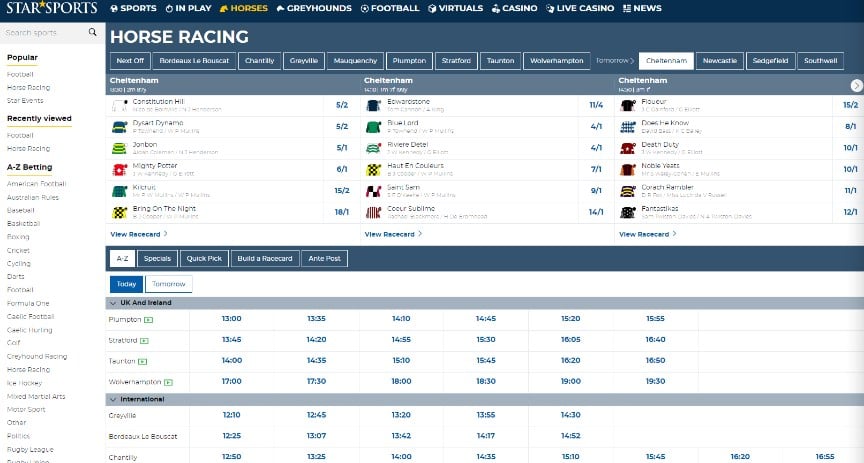Open Star Events in Popular list
864x463 pixels.
[x=25, y=101]
